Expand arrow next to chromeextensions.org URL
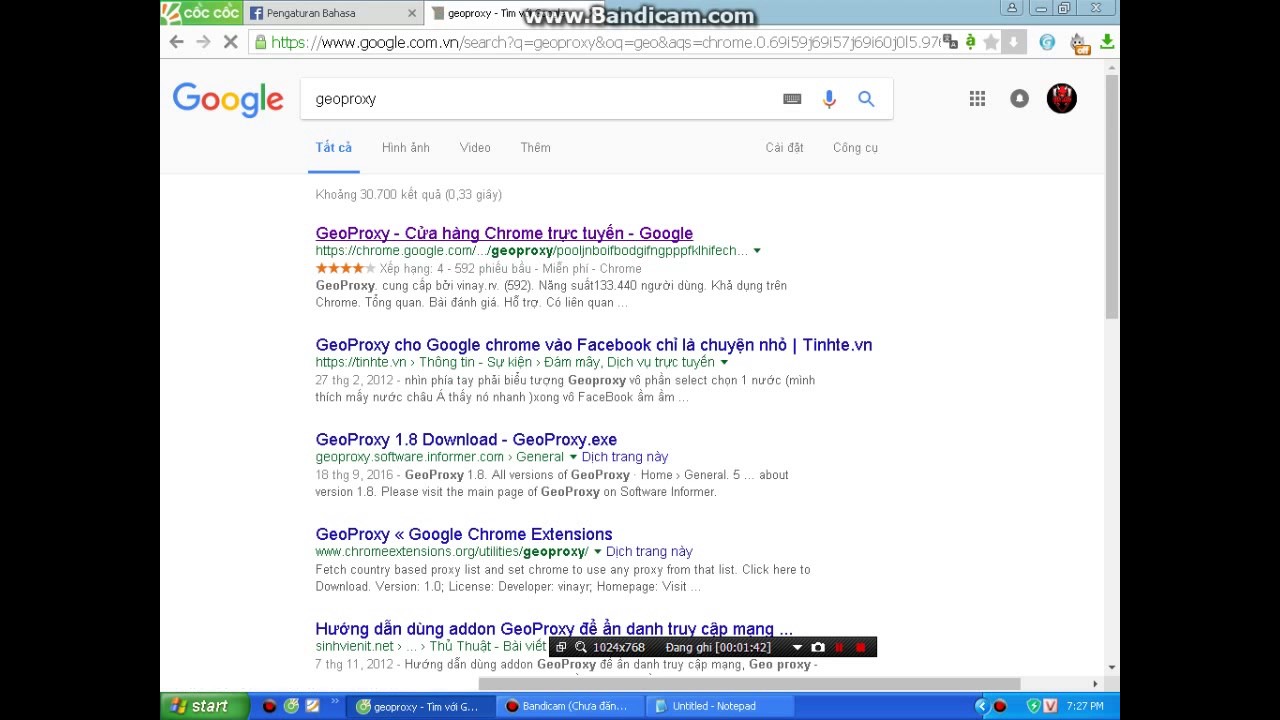The image size is (1280, 720). (x=597, y=552)
